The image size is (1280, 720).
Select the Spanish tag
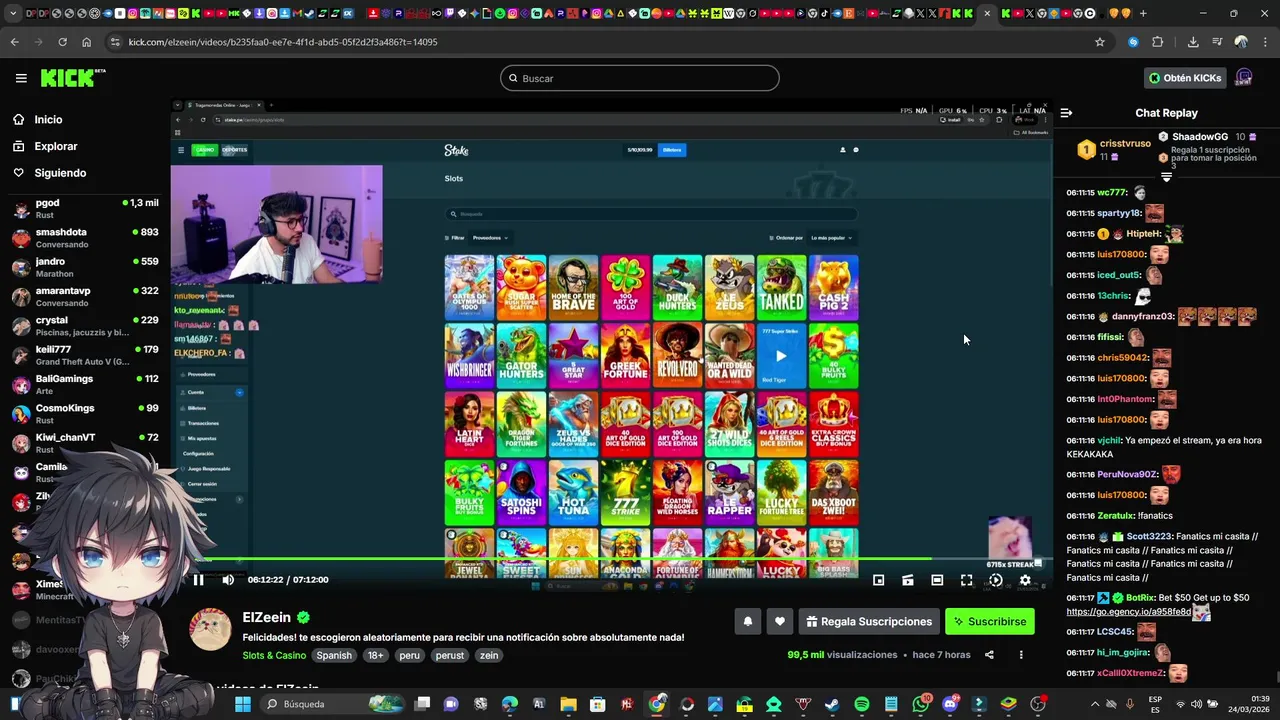334,655
